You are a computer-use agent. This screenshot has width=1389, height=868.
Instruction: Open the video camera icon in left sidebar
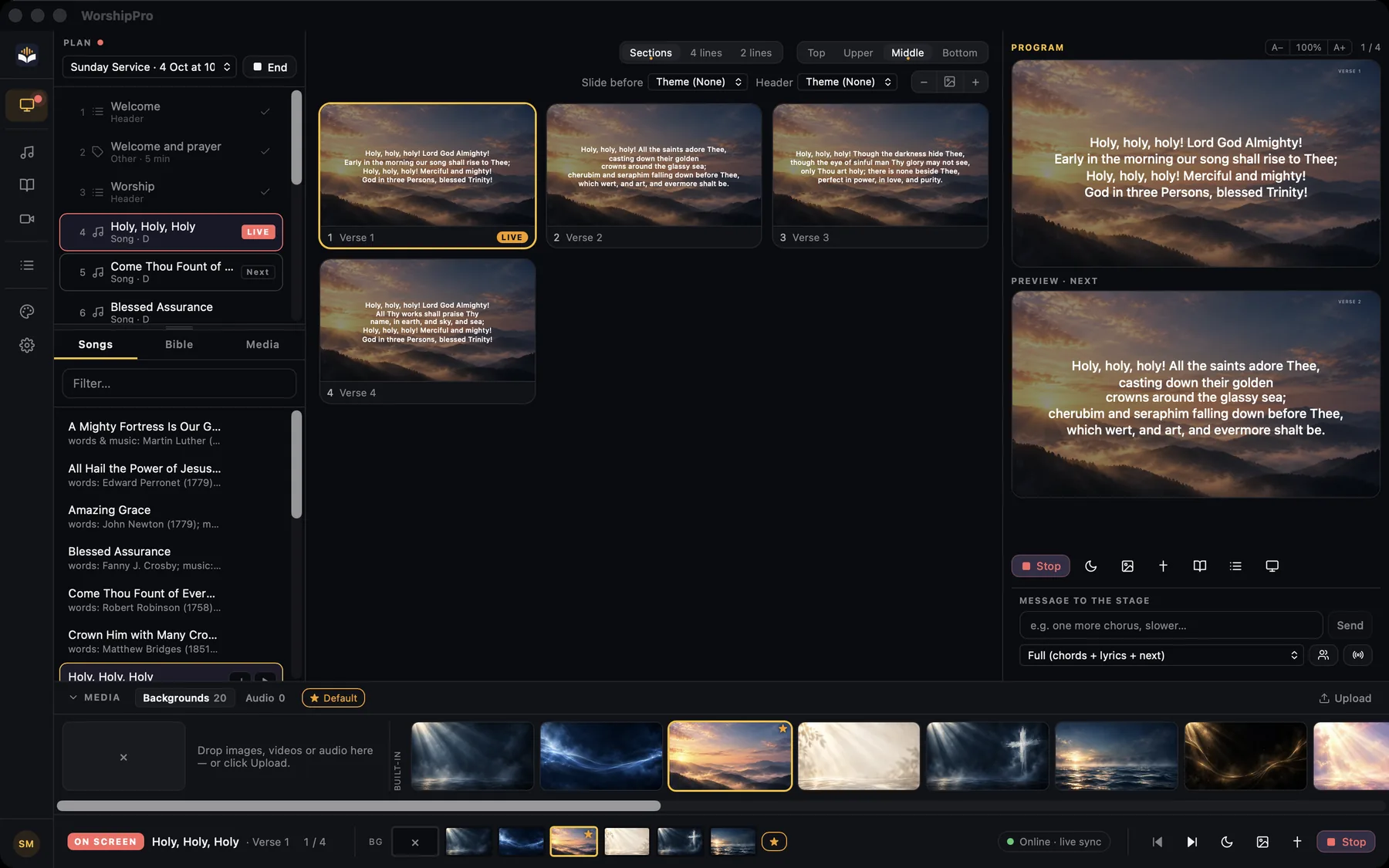click(x=27, y=219)
